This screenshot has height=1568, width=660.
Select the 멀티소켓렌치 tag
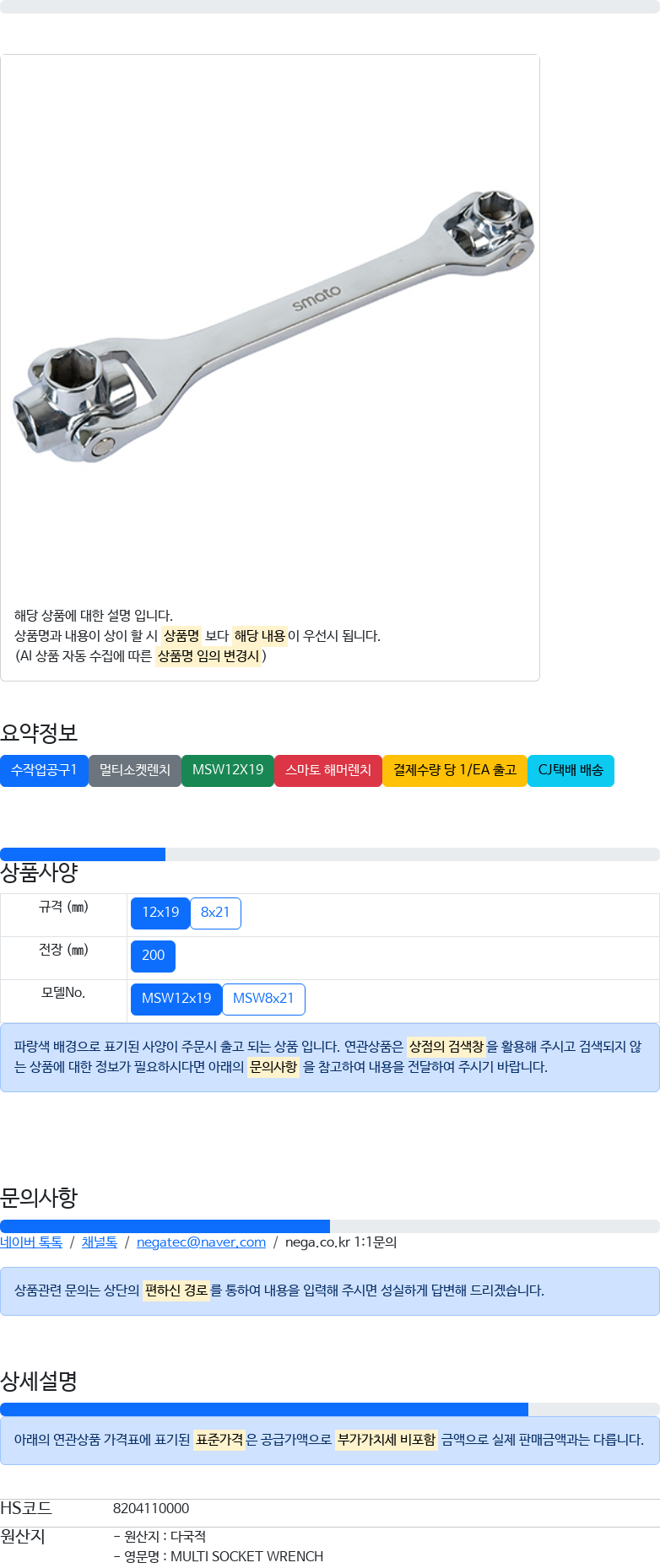[x=135, y=770]
